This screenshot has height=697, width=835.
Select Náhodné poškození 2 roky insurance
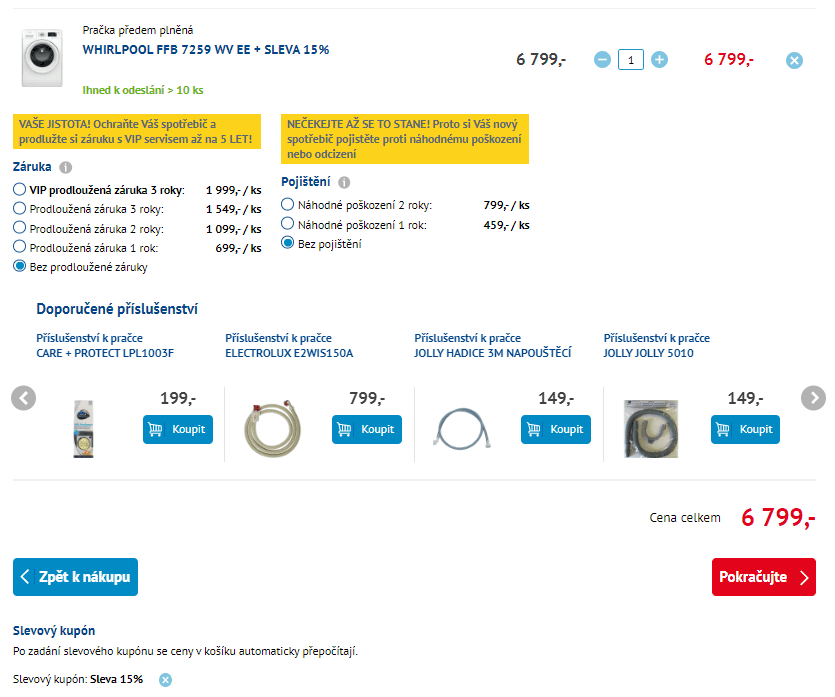pyautogui.click(x=288, y=204)
